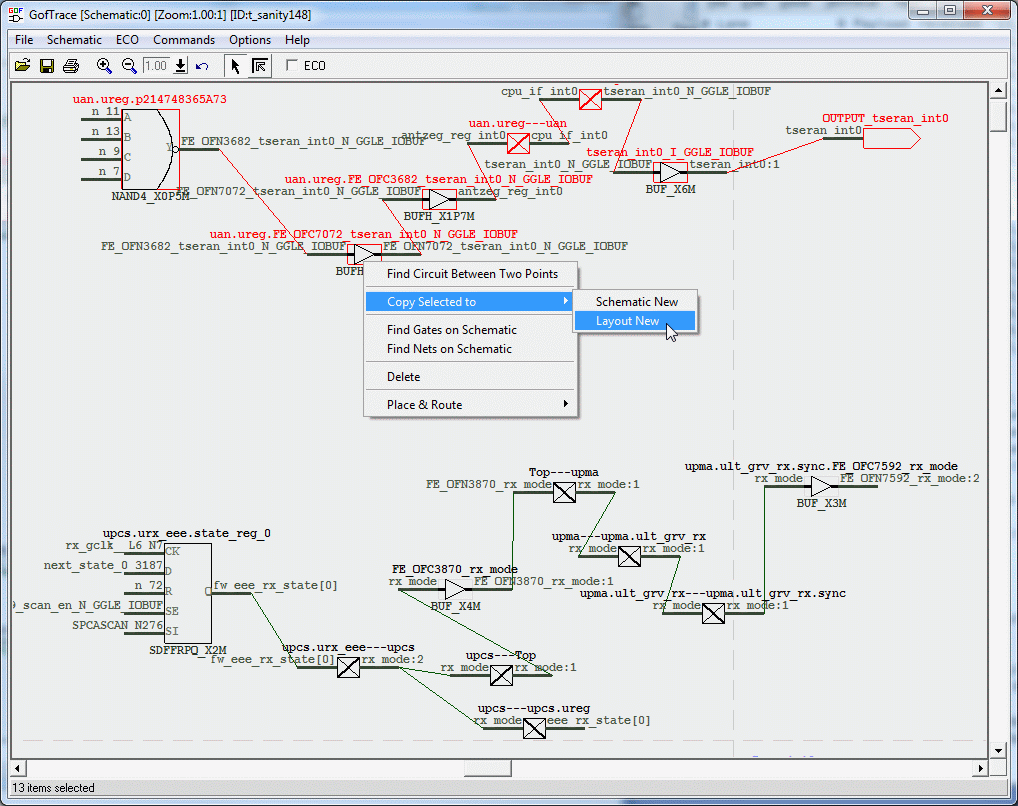Viewport: 1018px width, 806px height.
Task: Click the Print icon in toolbar
Action: 70,66
